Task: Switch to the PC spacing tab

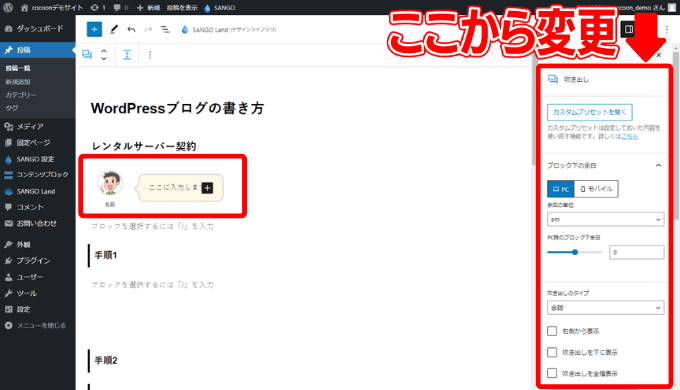Action: point(561,189)
